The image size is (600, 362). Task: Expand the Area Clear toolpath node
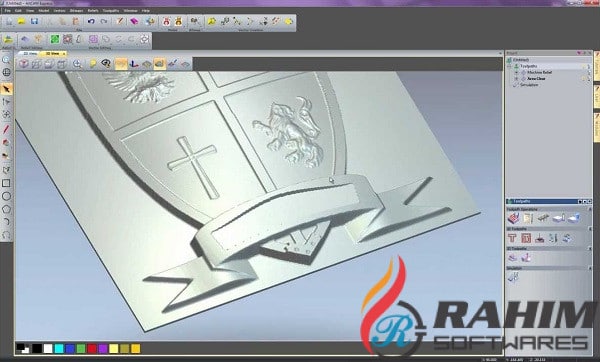click(x=517, y=78)
